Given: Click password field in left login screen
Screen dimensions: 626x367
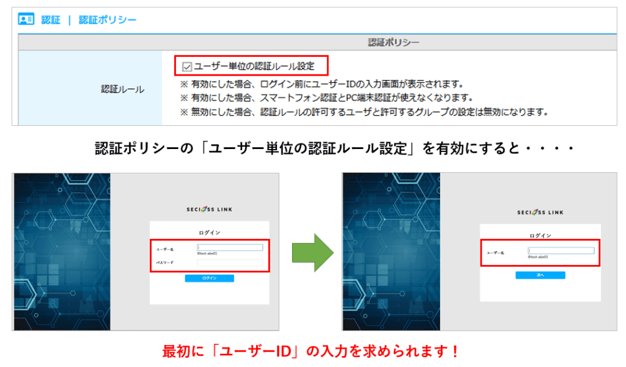Looking at the screenshot, I should coord(230,262).
